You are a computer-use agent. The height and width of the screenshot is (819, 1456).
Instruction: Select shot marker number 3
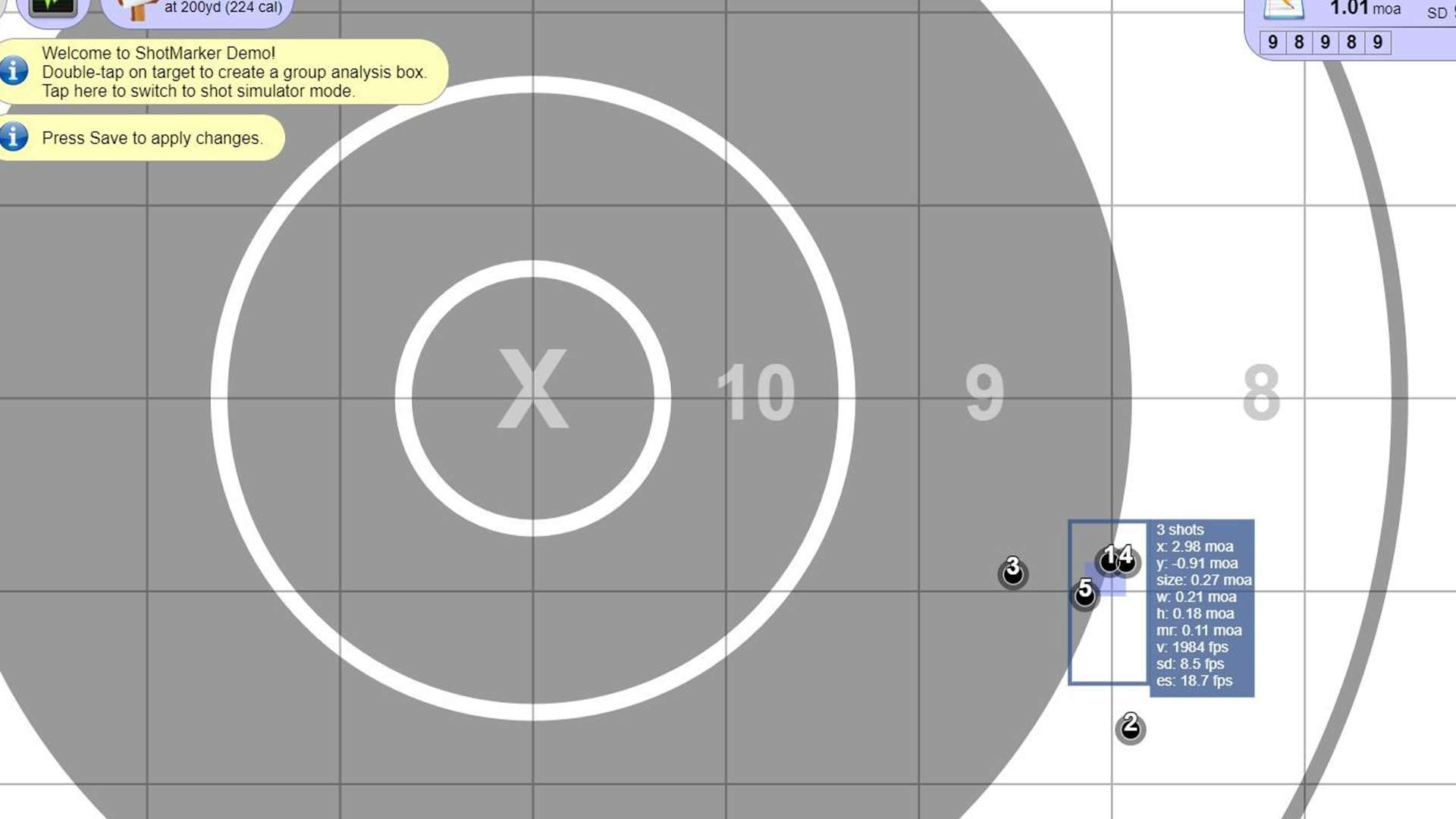[1013, 573]
